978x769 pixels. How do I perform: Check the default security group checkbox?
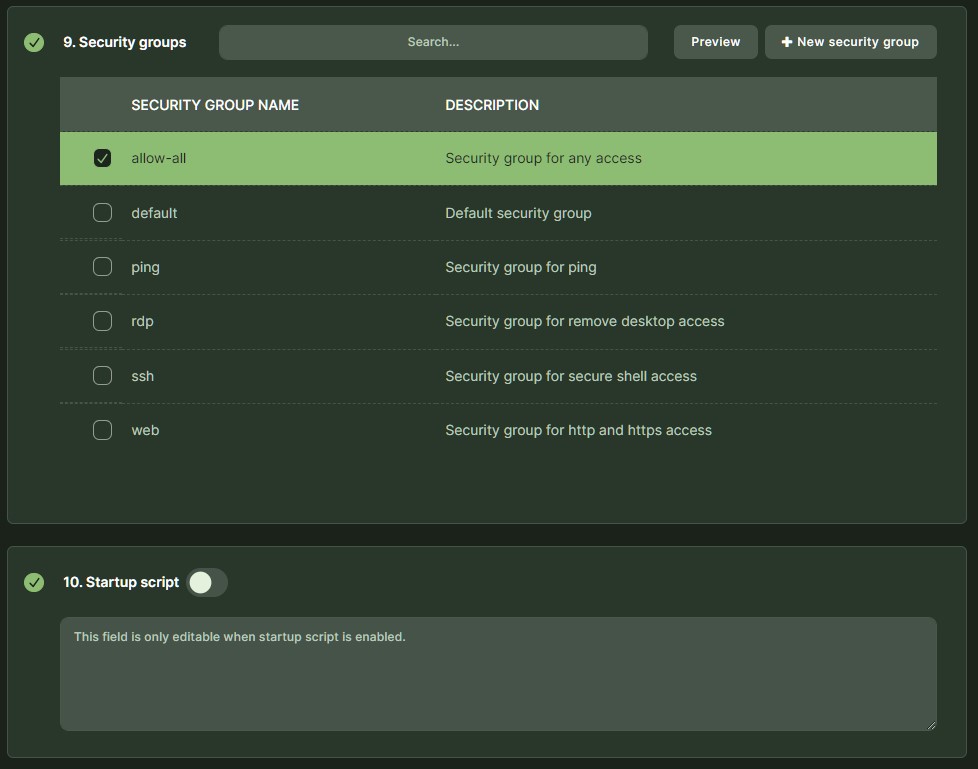[x=102, y=213]
